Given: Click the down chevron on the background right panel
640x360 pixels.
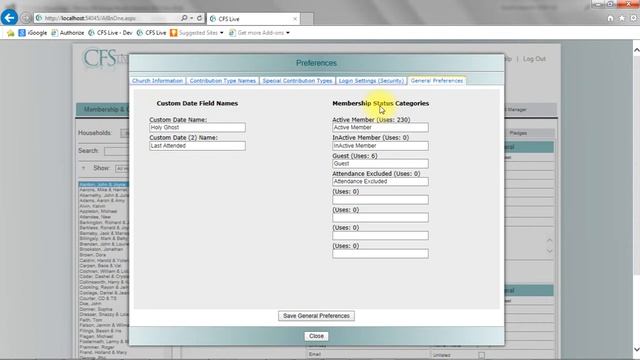Looking at the screenshot, I should point(549,251).
